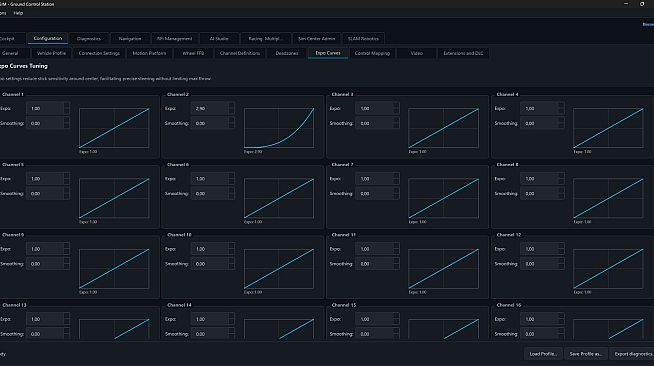
Task: Select the Deadzones sub-tab
Action: click(287, 53)
